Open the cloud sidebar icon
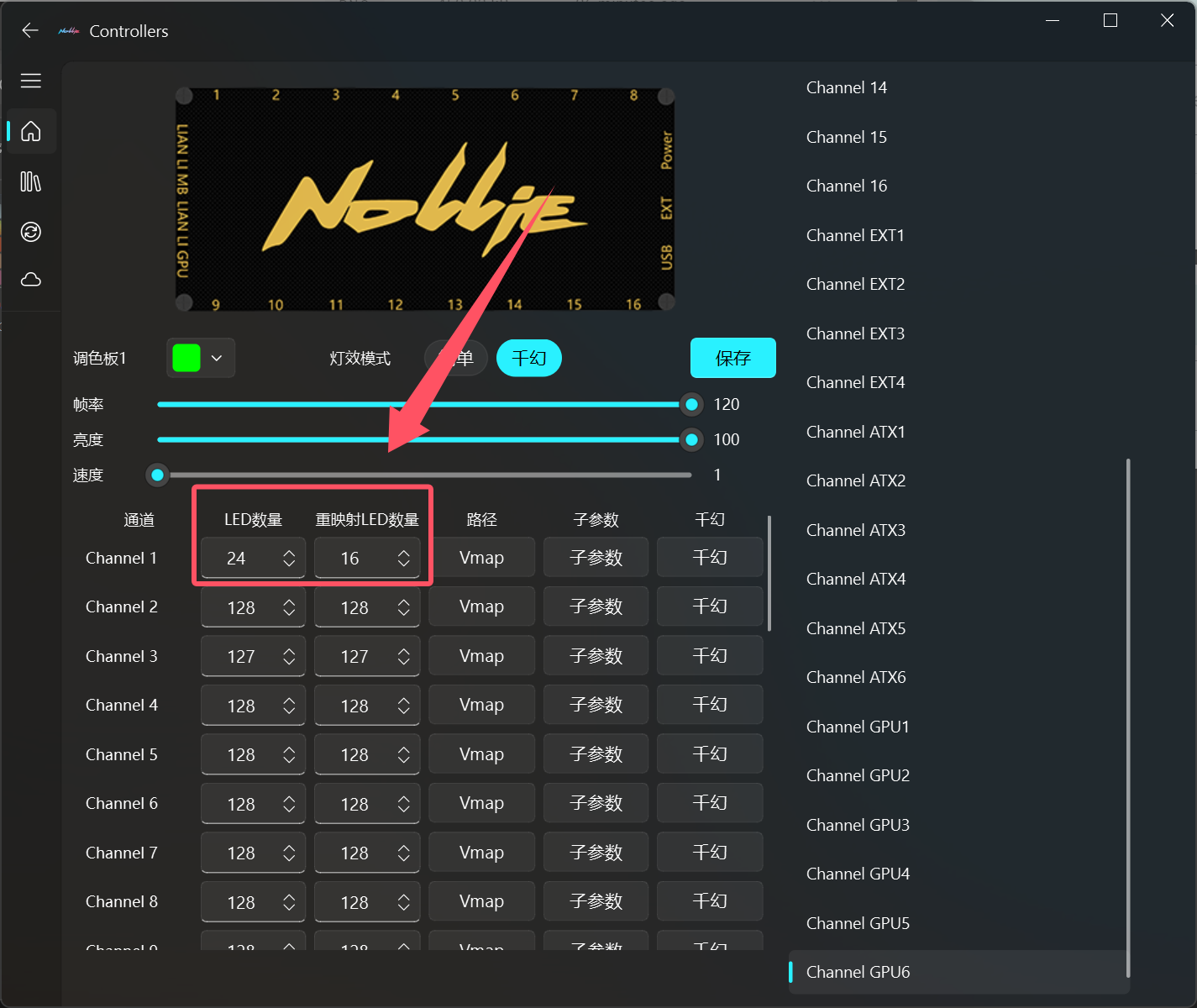 click(x=31, y=279)
